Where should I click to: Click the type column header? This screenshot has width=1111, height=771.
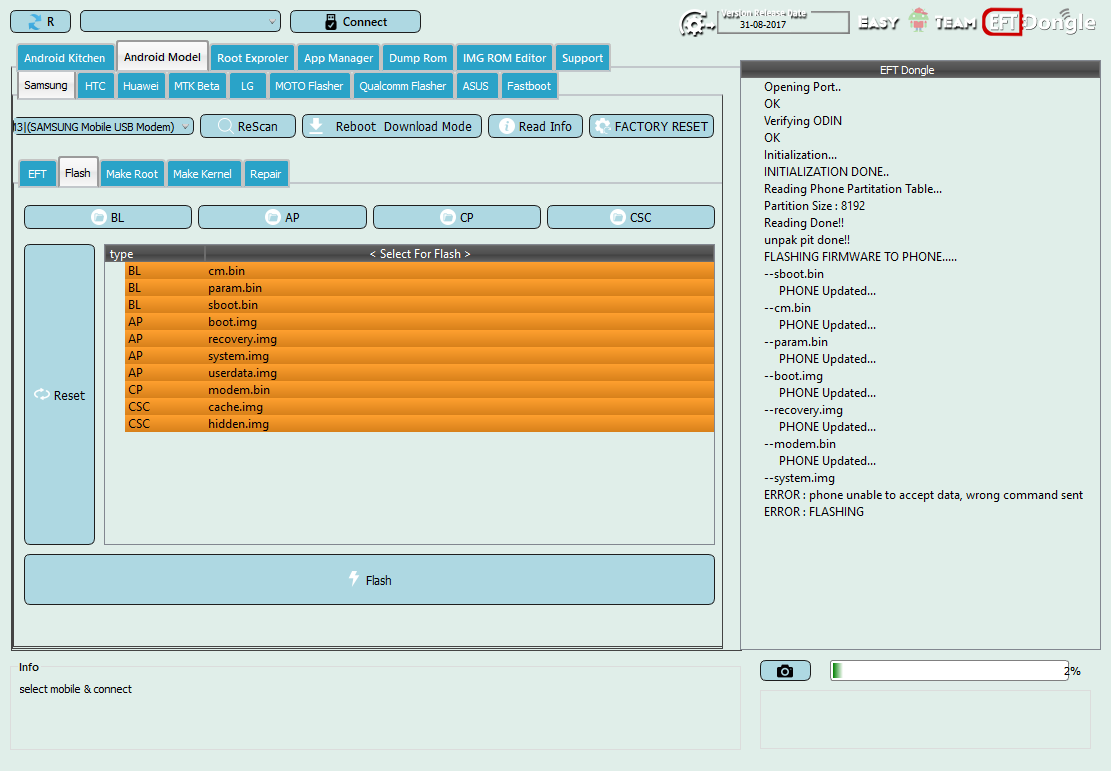154,254
